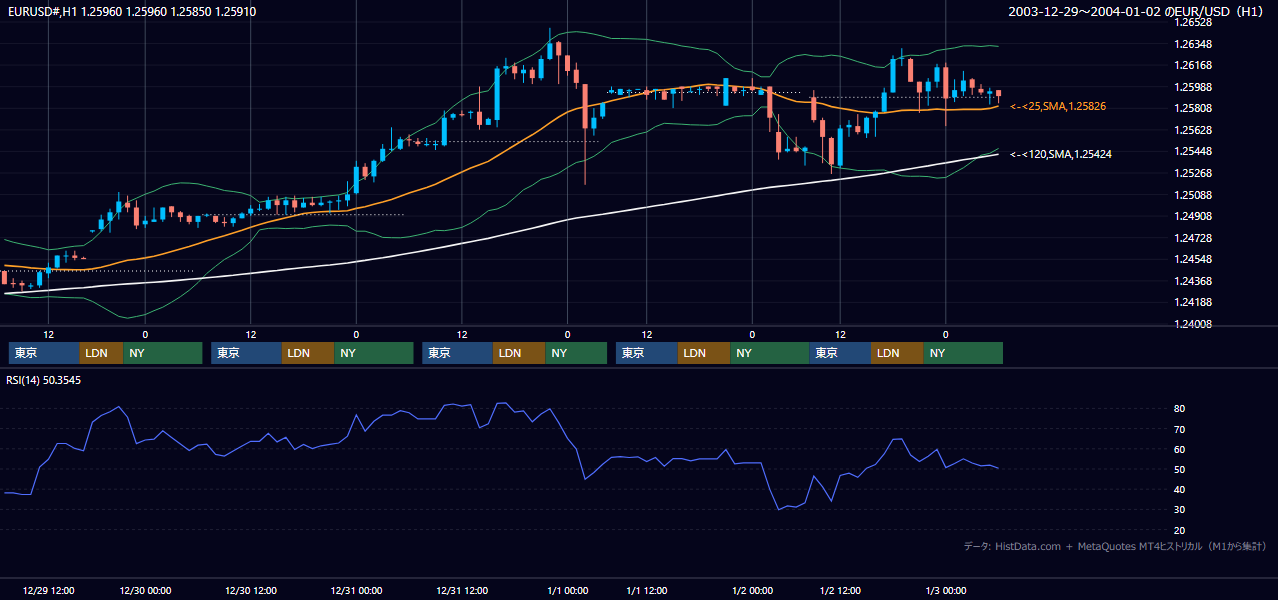Click RSI scale level 40
The height and width of the screenshot is (600, 1278).
point(1180,489)
